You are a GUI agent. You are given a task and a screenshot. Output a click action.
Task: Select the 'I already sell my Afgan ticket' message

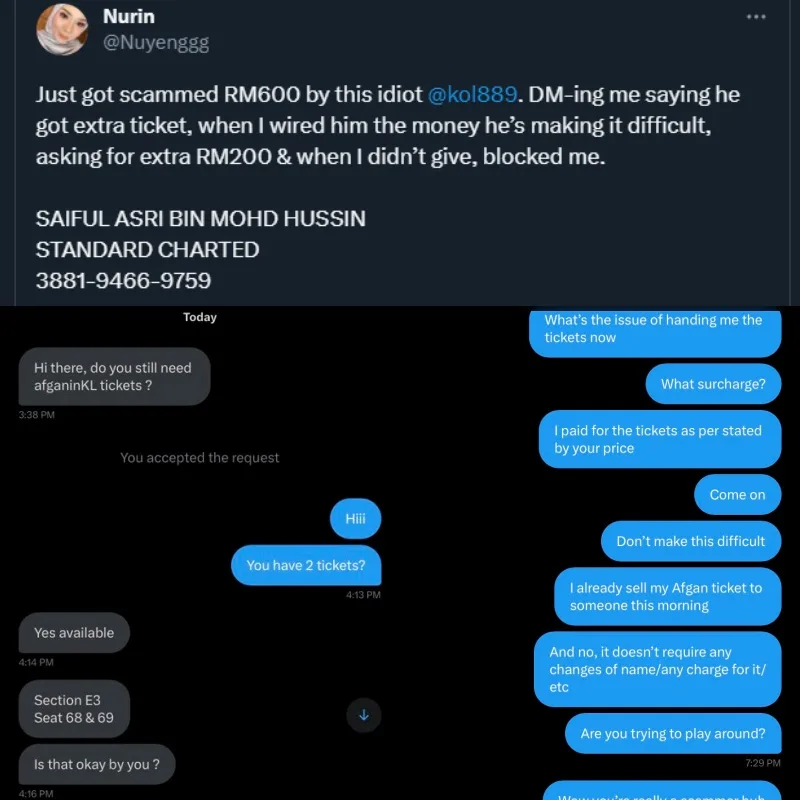tap(667, 597)
